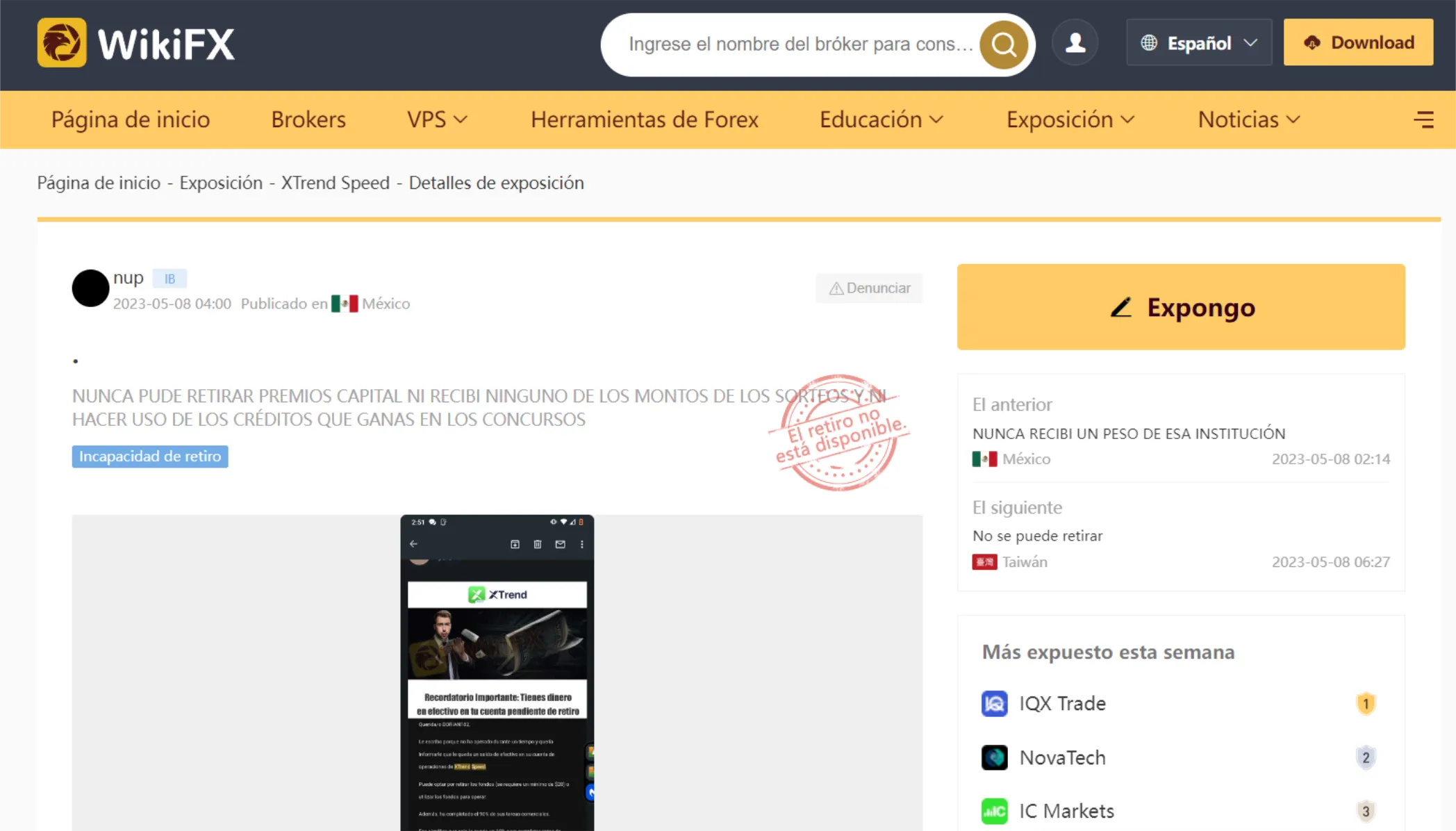Click the IC Markets broker logo
1456x831 pixels.
click(994, 811)
